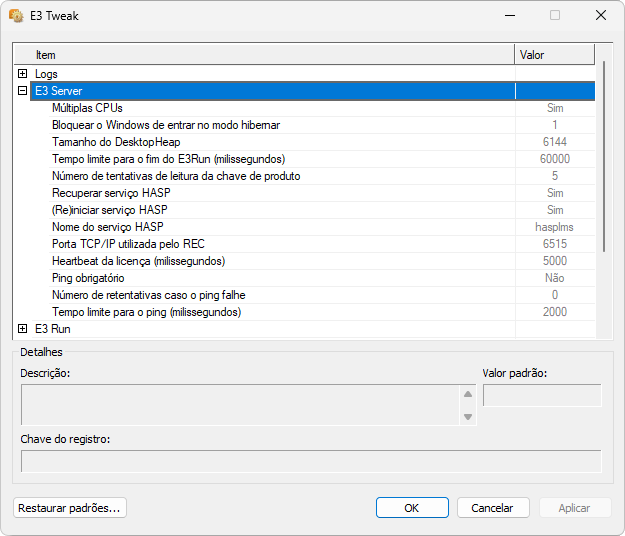625x536 pixels.
Task: Select Nome do serviço HASP row
Action: pyautogui.click(x=107, y=227)
